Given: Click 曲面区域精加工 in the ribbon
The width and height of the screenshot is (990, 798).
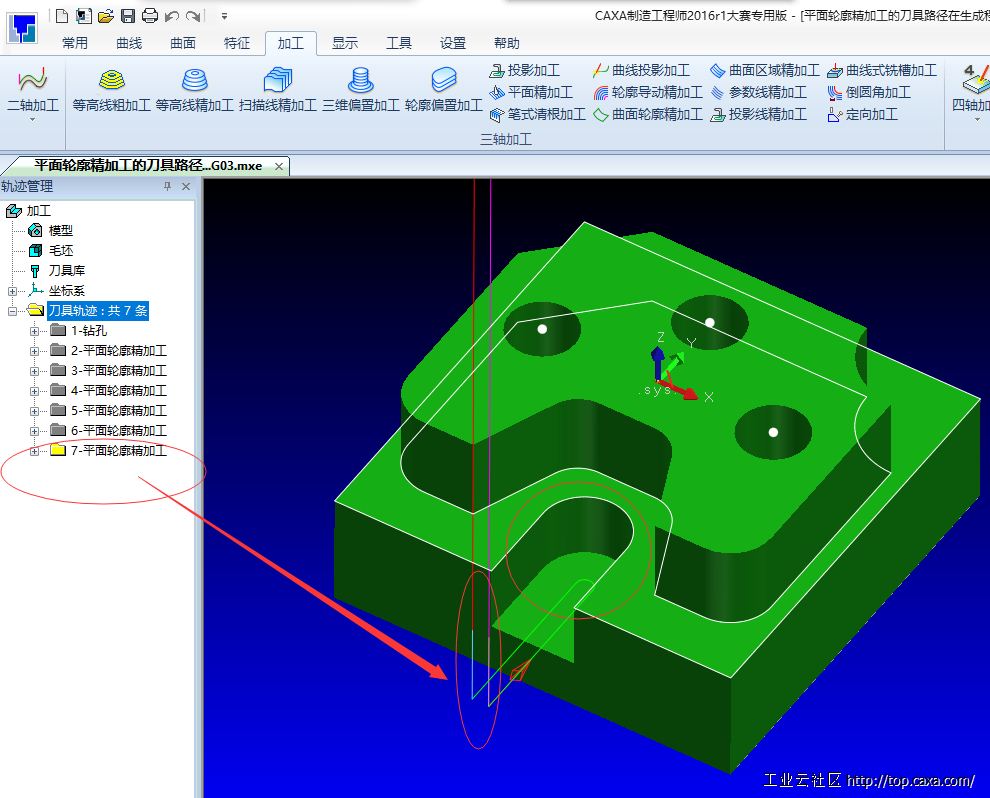Looking at the screenshot, I should click(765, 71).
